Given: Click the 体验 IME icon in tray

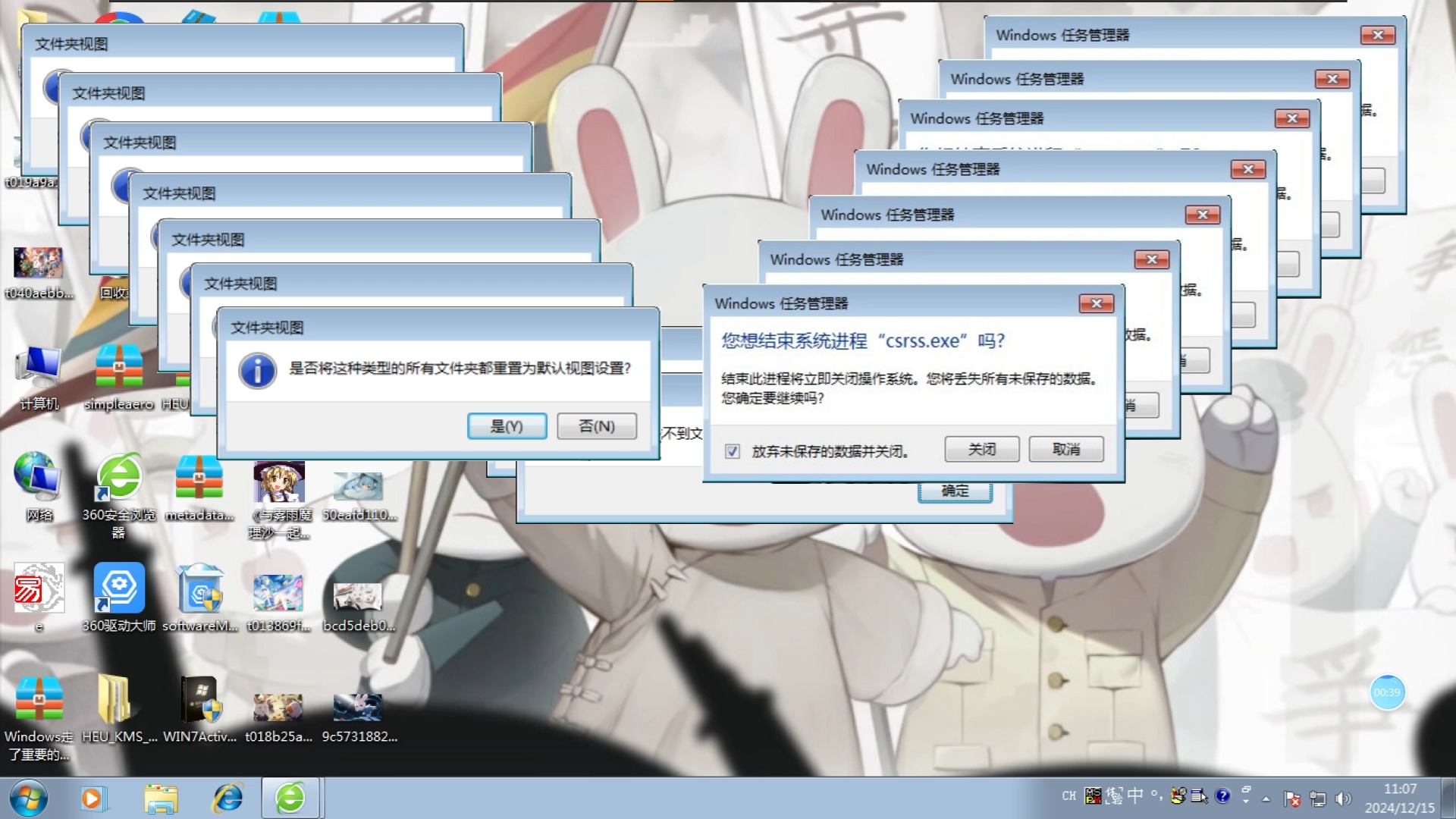Looking at the screenshot, I should (x=1114, y=795).
